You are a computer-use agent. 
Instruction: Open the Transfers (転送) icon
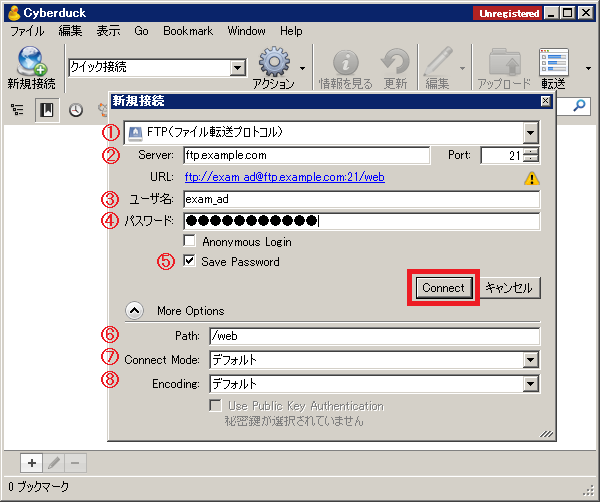pos(553,62)
